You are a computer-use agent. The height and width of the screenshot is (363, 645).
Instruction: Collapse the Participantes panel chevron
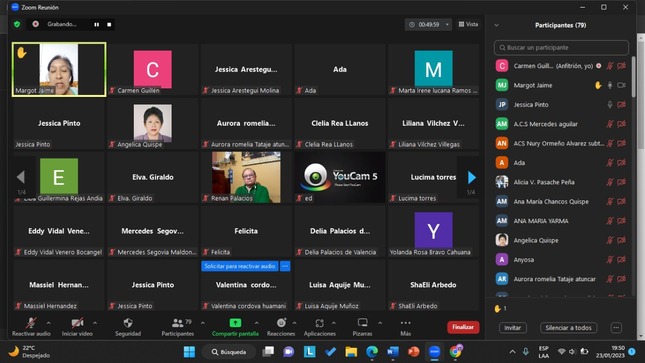(497, 25)
